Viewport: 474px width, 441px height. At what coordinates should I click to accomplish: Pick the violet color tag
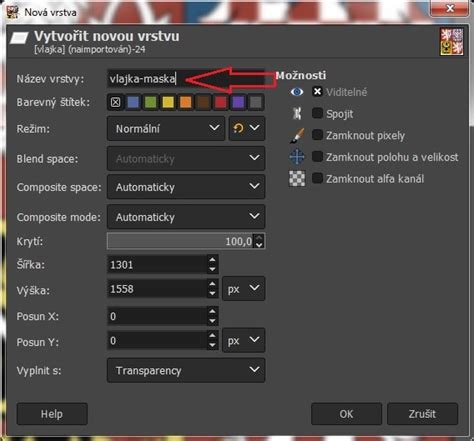point(238,102)
